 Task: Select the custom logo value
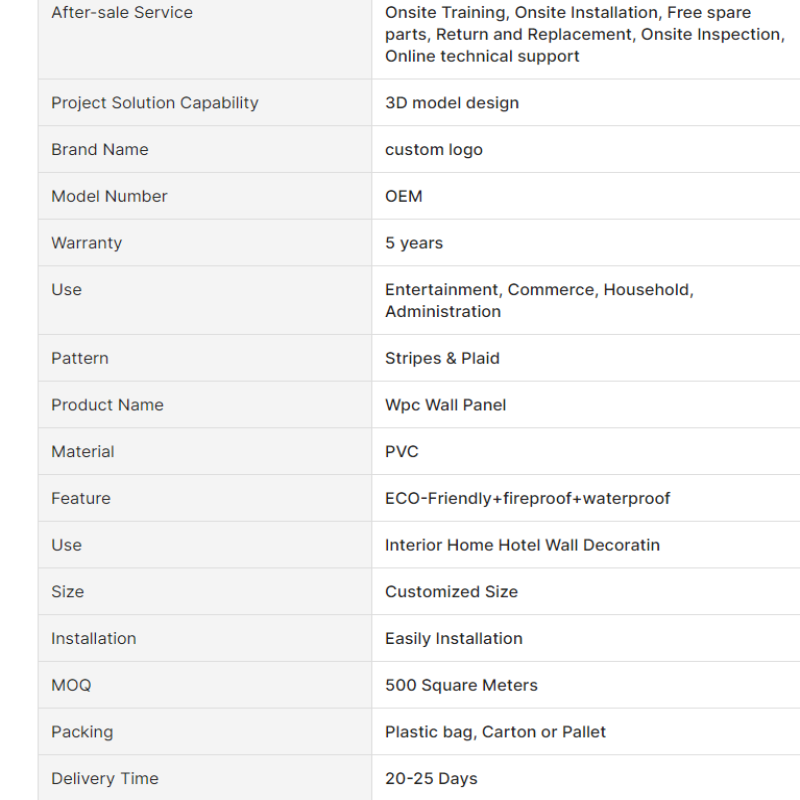pos(434,149)
